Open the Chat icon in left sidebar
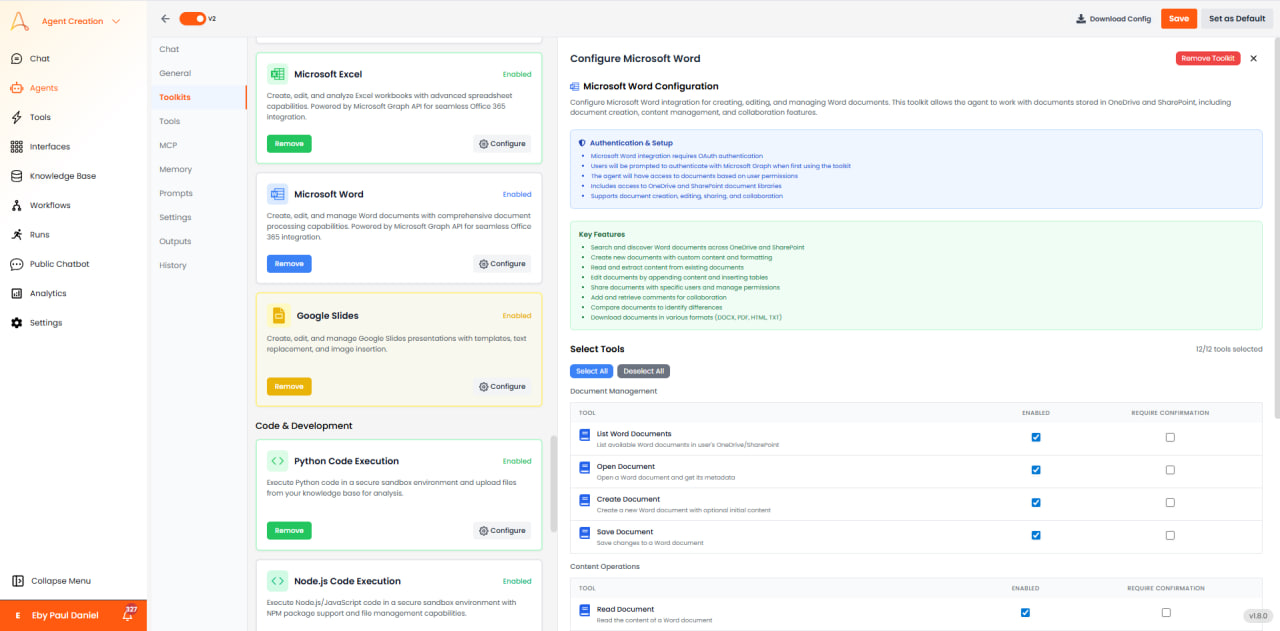The image size is (1280, 631). (x=16, y=59)
